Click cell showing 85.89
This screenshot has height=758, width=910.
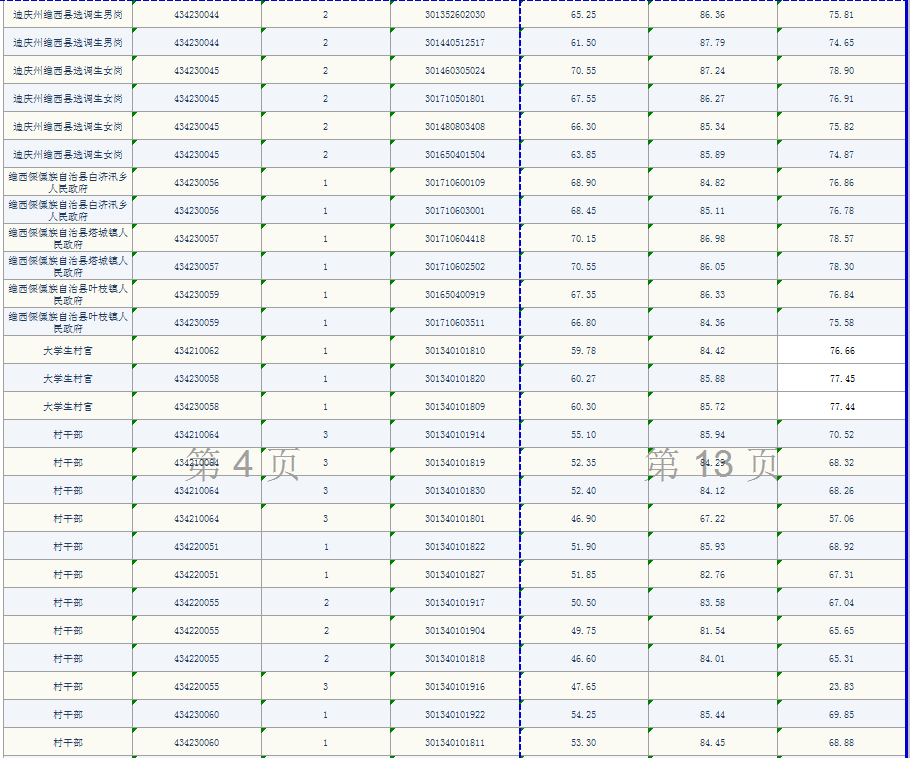coord(713,155)
